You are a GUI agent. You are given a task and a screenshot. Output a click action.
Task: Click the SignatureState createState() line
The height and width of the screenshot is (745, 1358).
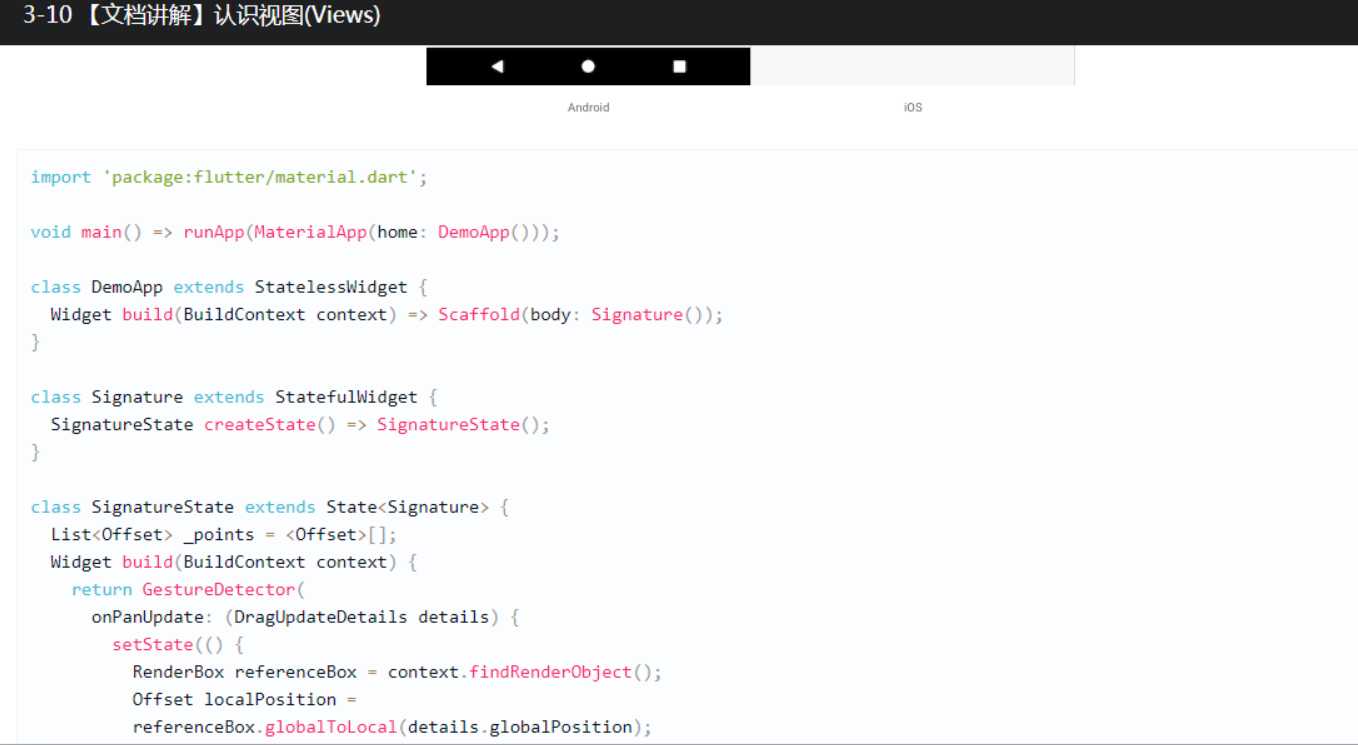pyautogui.click(x=300, y=425)
